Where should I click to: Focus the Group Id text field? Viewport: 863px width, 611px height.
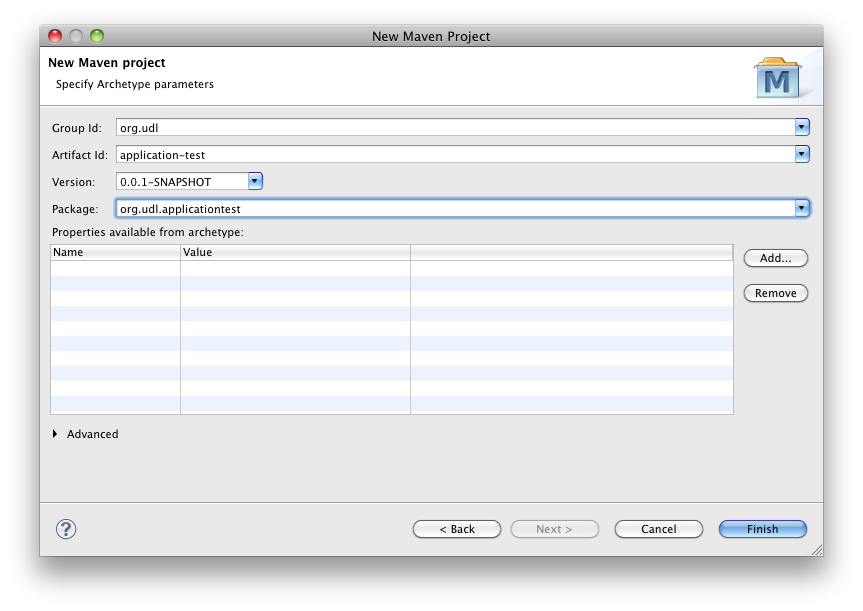point(454,127)
